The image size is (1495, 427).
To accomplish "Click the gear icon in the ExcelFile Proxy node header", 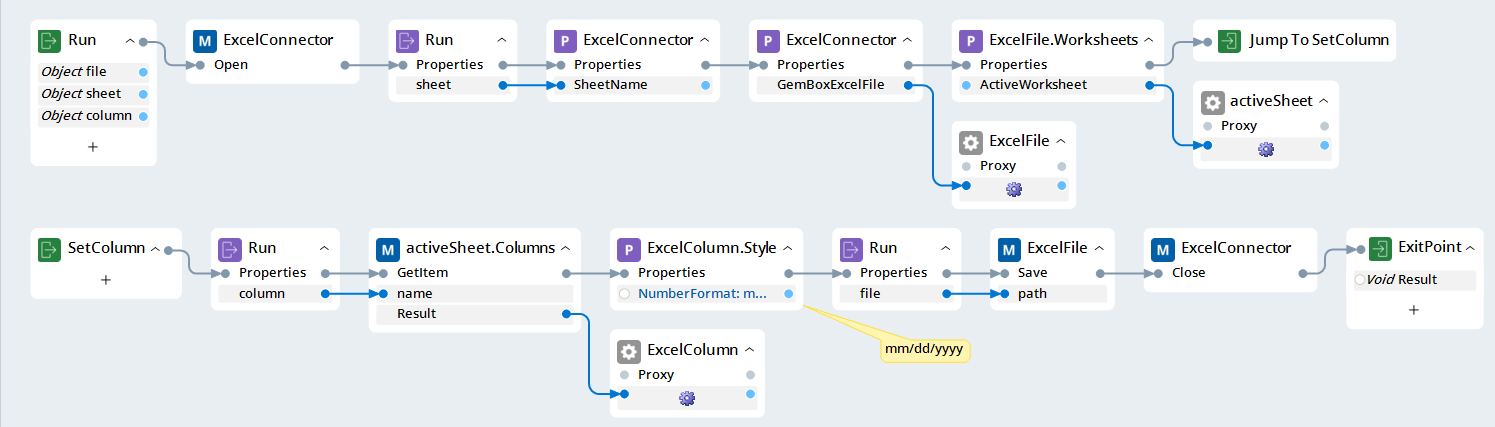I will 970,141.
